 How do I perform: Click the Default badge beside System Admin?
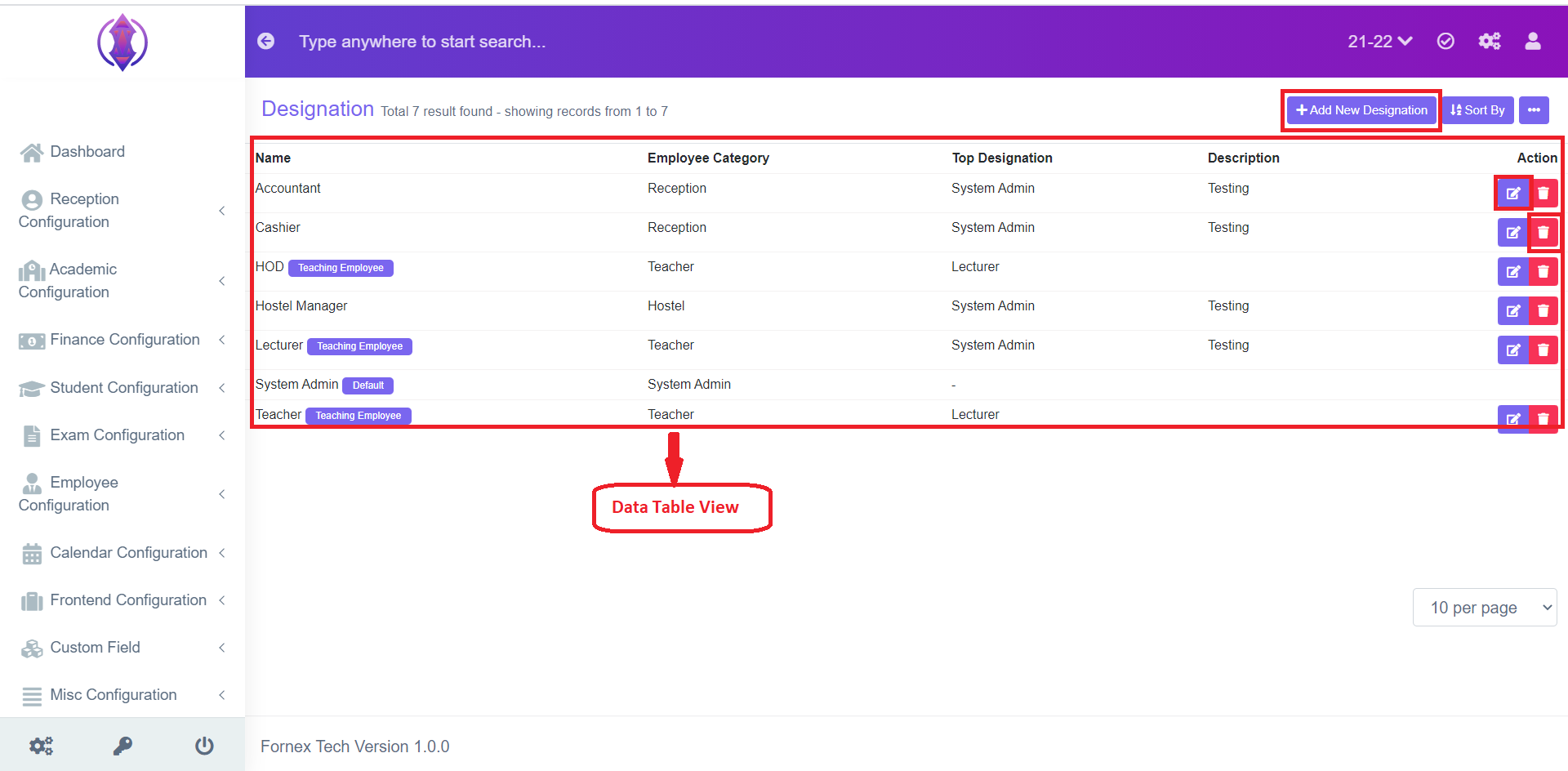[x=367, y=385]
